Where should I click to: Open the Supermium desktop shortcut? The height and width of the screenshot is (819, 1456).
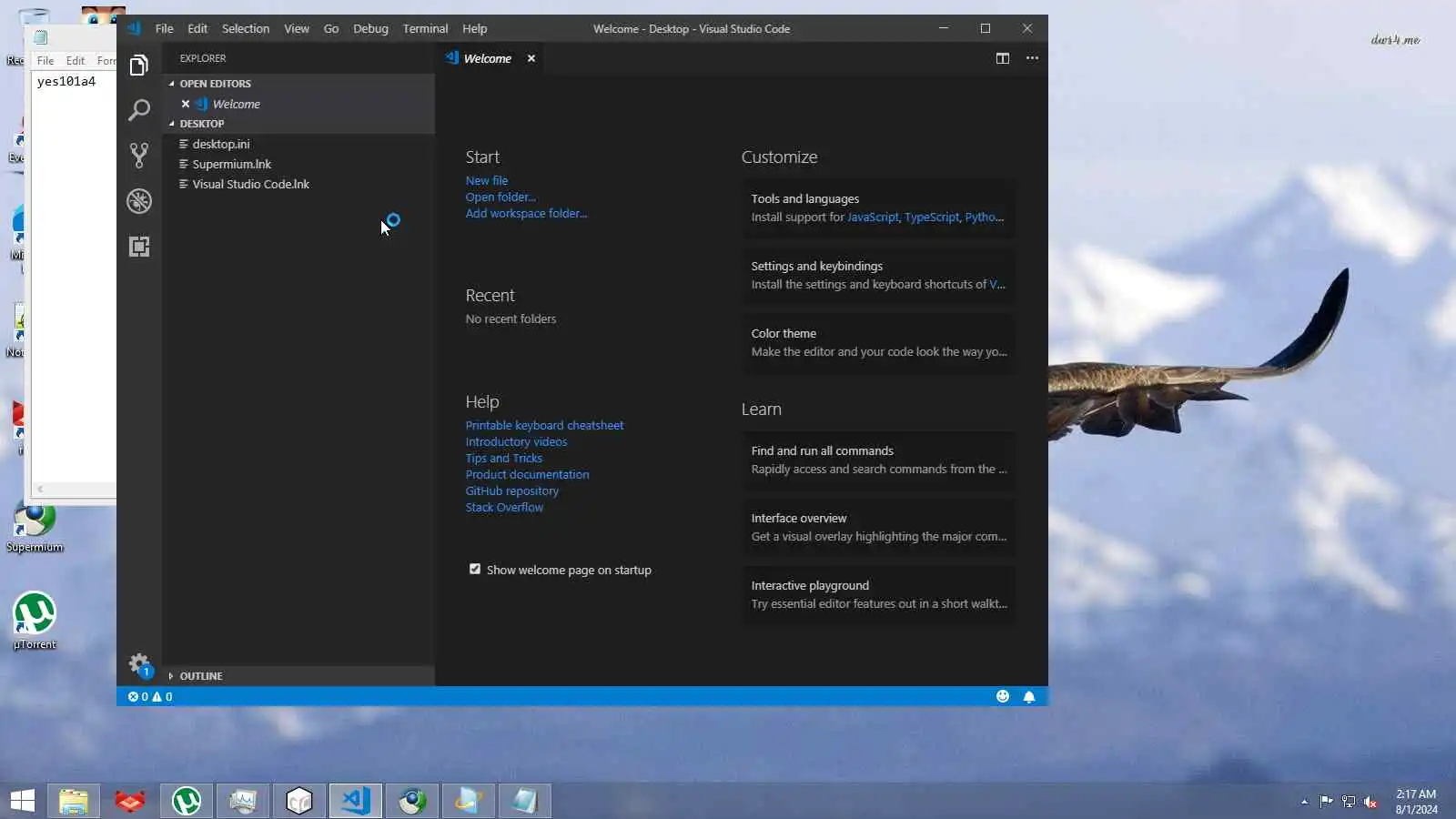pyautogui.click(x=35, y=528)
